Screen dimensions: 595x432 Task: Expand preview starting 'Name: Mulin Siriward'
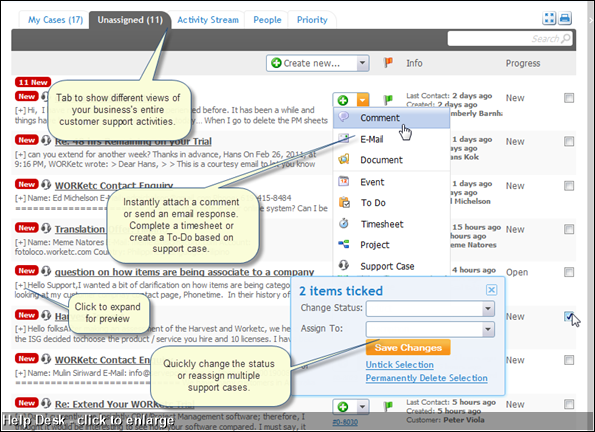click(20, 373)
